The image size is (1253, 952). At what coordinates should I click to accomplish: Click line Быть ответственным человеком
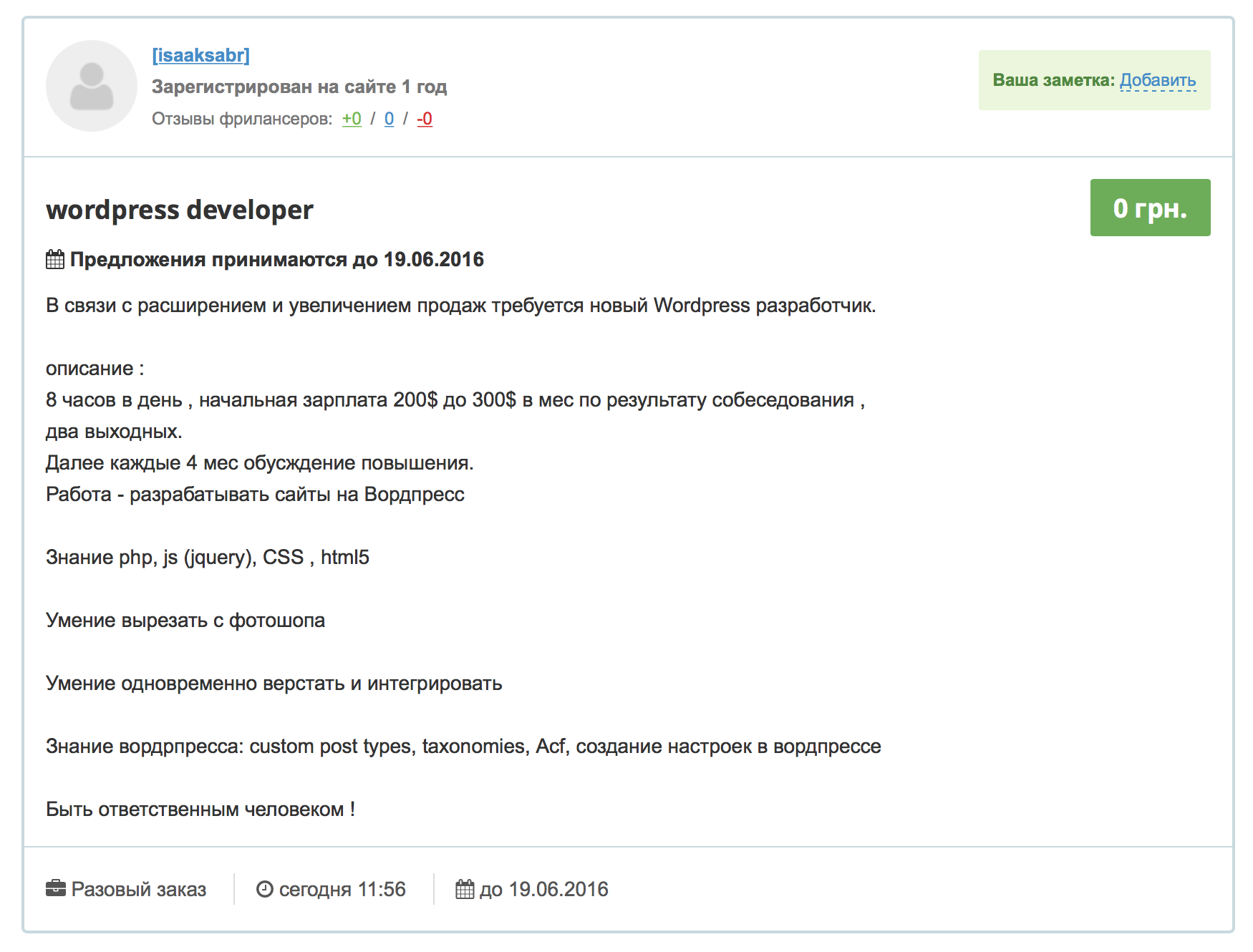(200, 809)
